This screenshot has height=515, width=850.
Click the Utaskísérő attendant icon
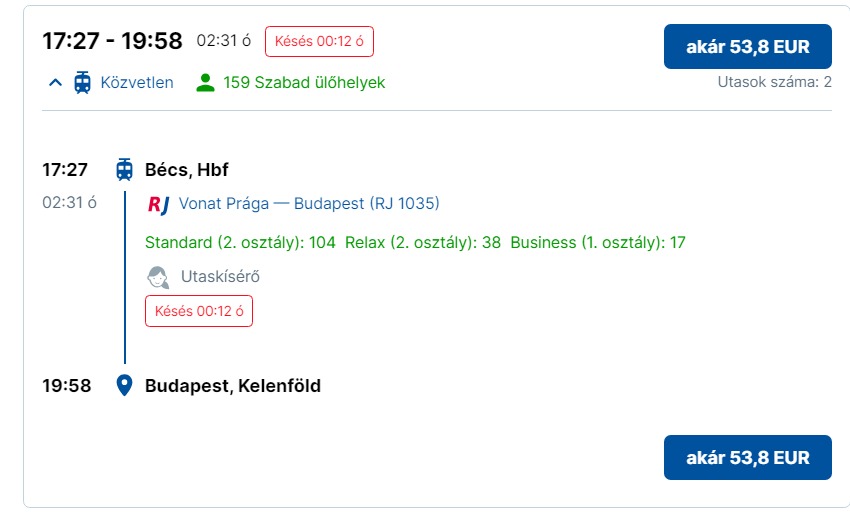(157, 276)
